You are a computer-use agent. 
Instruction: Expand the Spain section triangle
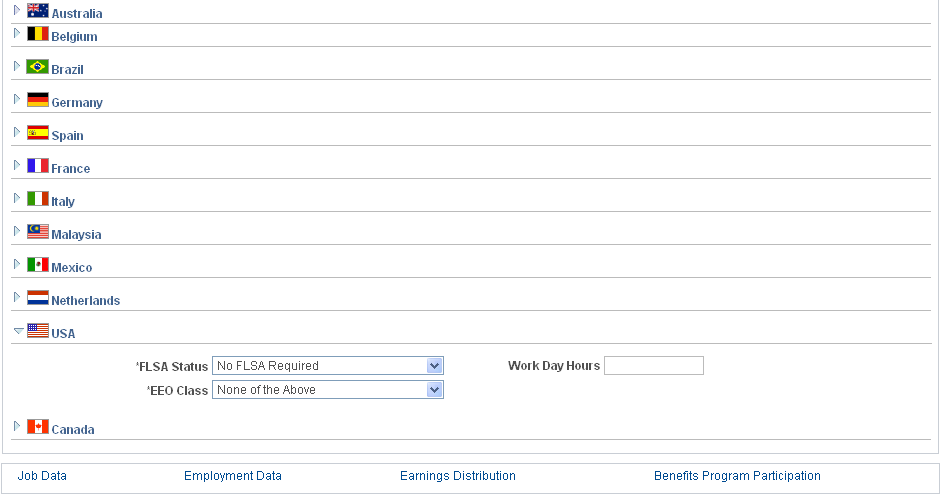click(x=17, y=132)
